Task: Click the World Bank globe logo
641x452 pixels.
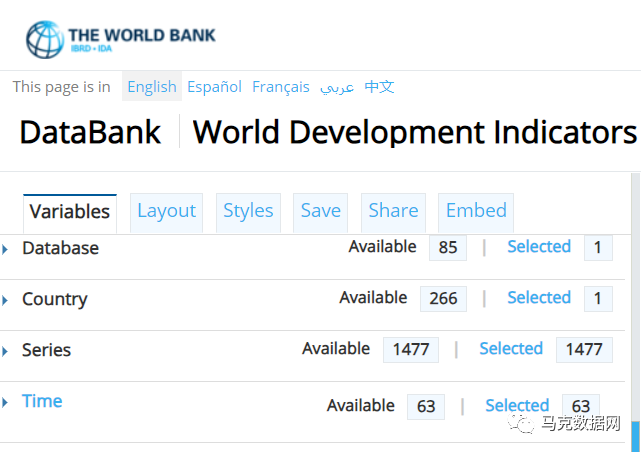Action: pyautogui.click(x=45, y=39)
